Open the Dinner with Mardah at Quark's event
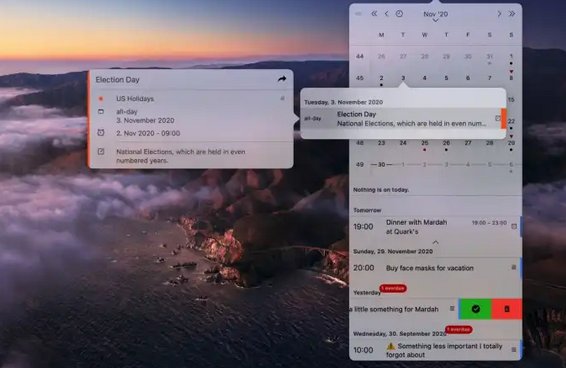This screenshot has width=566, height=368. [x=436, y=227]
